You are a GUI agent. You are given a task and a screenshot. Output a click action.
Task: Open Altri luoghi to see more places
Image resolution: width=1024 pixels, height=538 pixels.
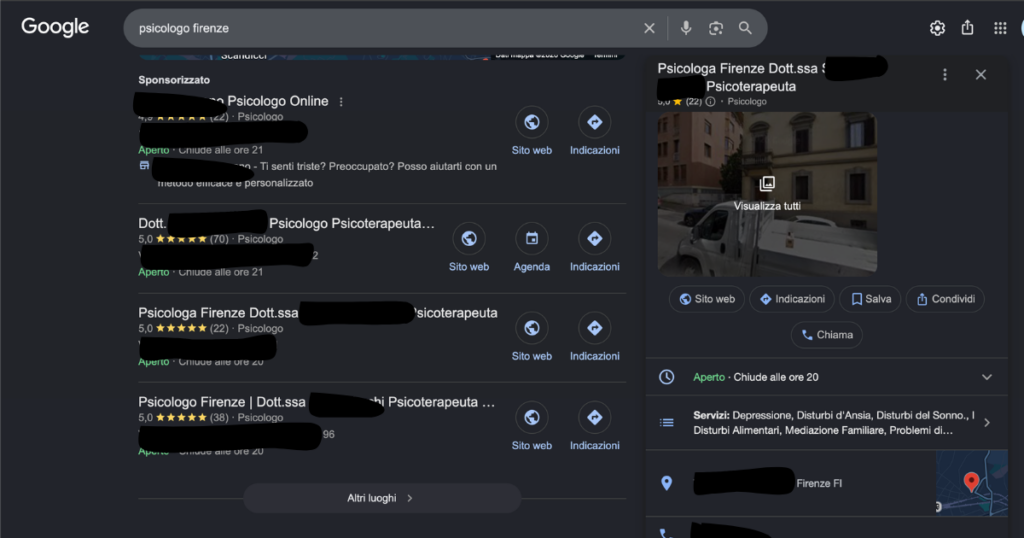tap(382, 498)
